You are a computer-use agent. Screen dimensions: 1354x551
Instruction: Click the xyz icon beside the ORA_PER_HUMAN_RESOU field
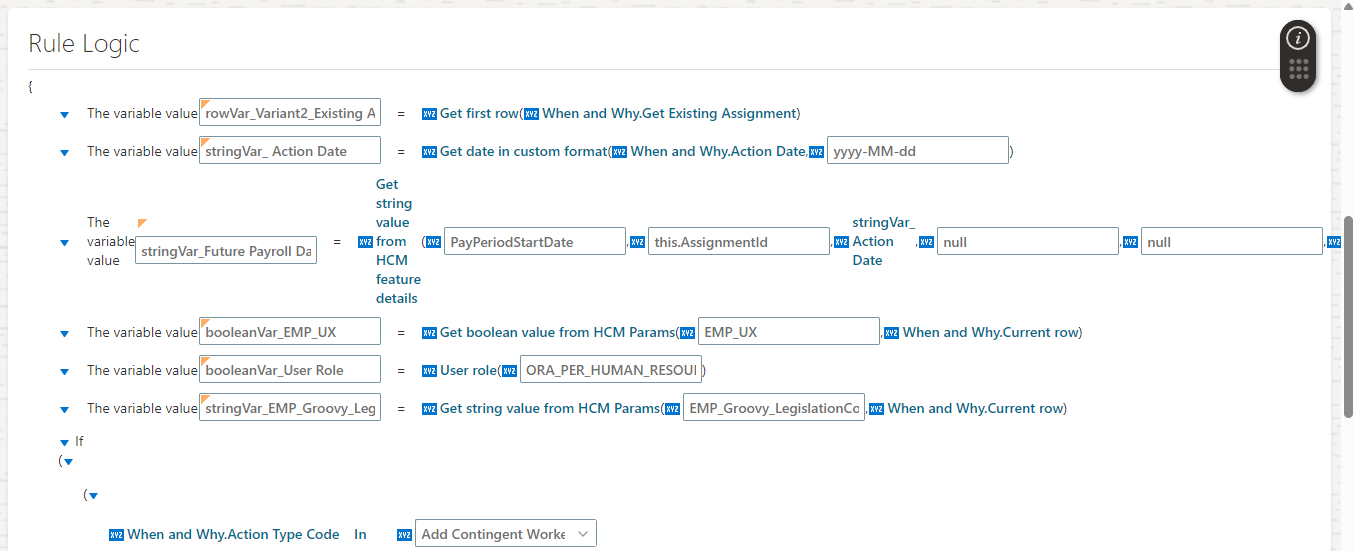pos(509,371)
